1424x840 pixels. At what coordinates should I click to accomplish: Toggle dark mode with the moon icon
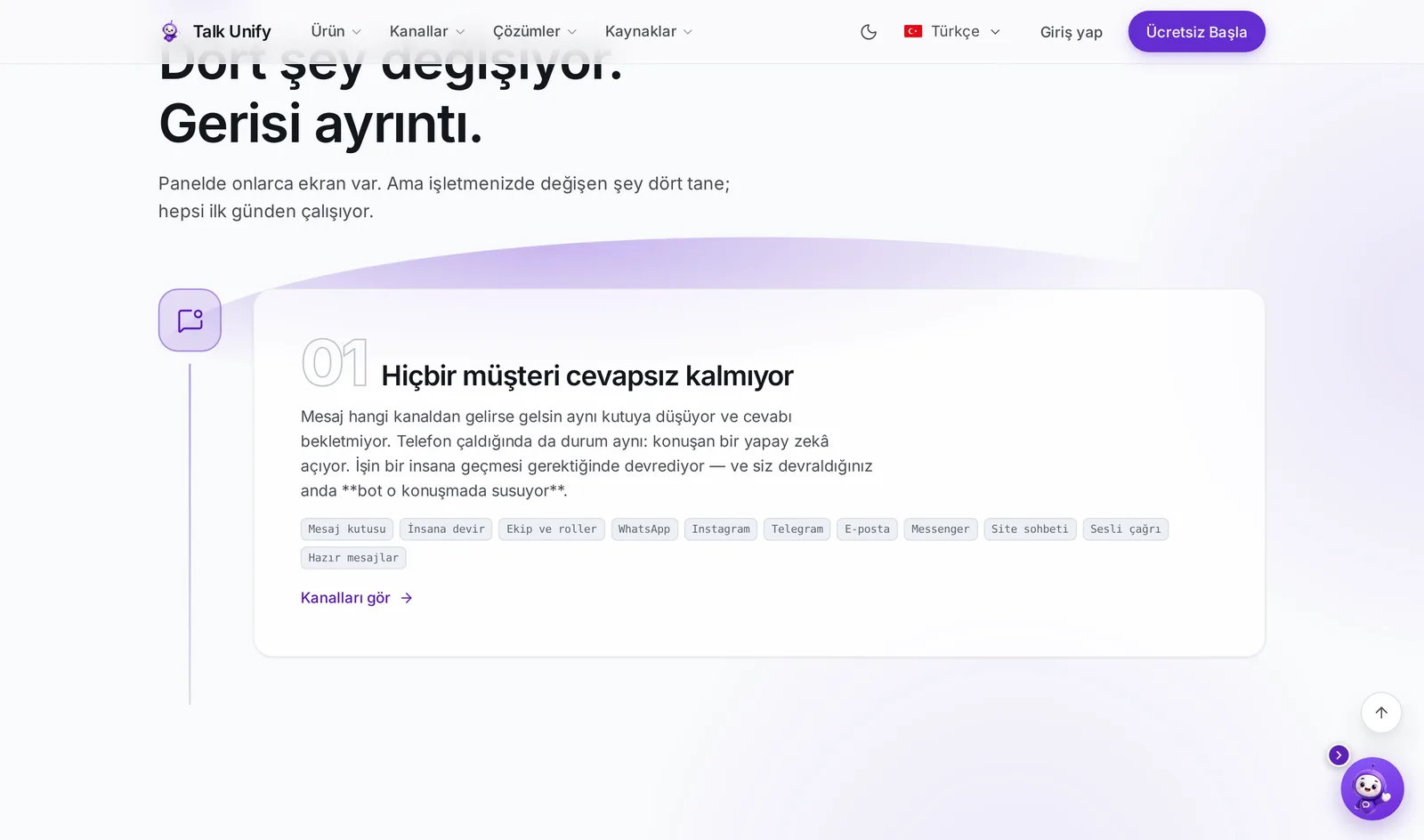[x=869, y=32]
